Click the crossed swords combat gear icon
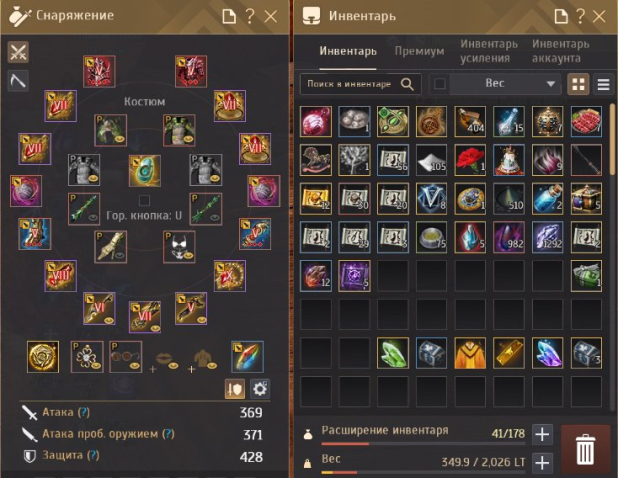618x478 pixels. 18,52
